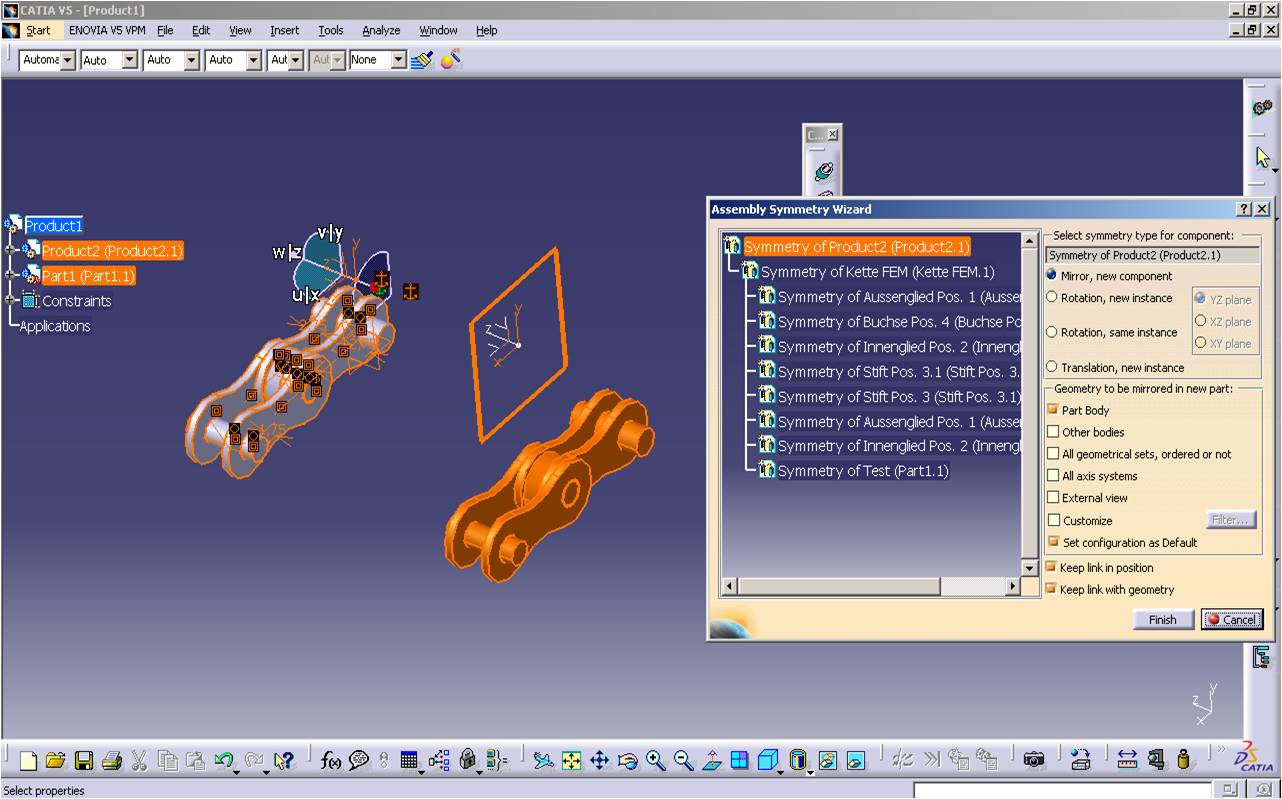This screenshot has width=1282, height=799.
Task: Click the Create Multi-View icon
Action: tap(739, 761)
